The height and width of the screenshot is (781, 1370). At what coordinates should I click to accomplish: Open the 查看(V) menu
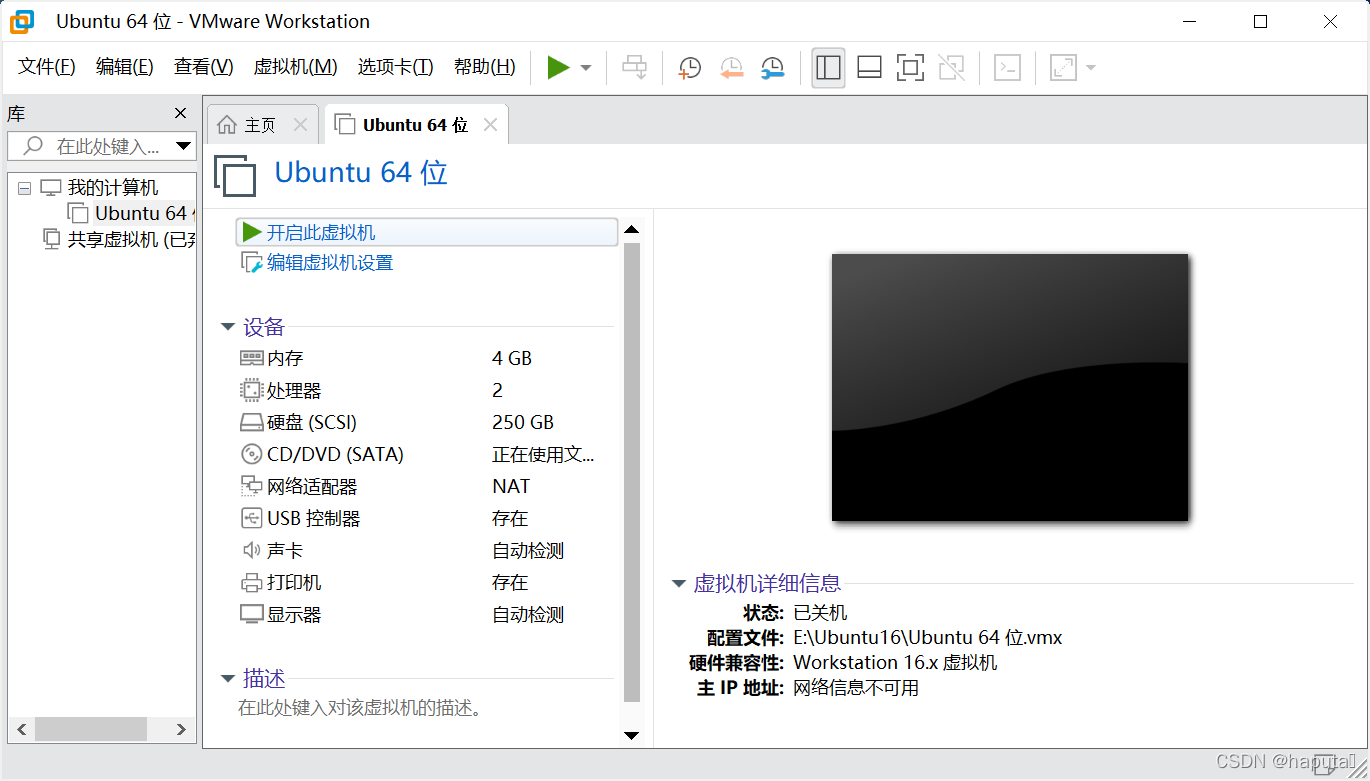coord(204,67)
